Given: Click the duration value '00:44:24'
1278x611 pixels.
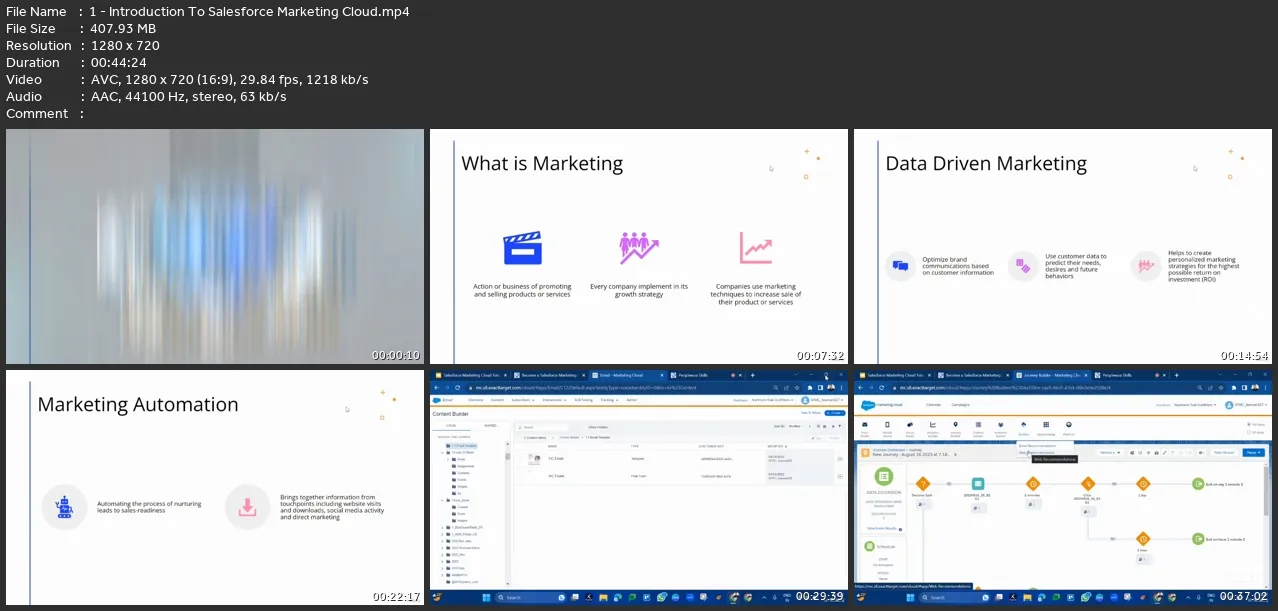Looking at the screenshot, I should pyautogui.click(x=118, y=62).
